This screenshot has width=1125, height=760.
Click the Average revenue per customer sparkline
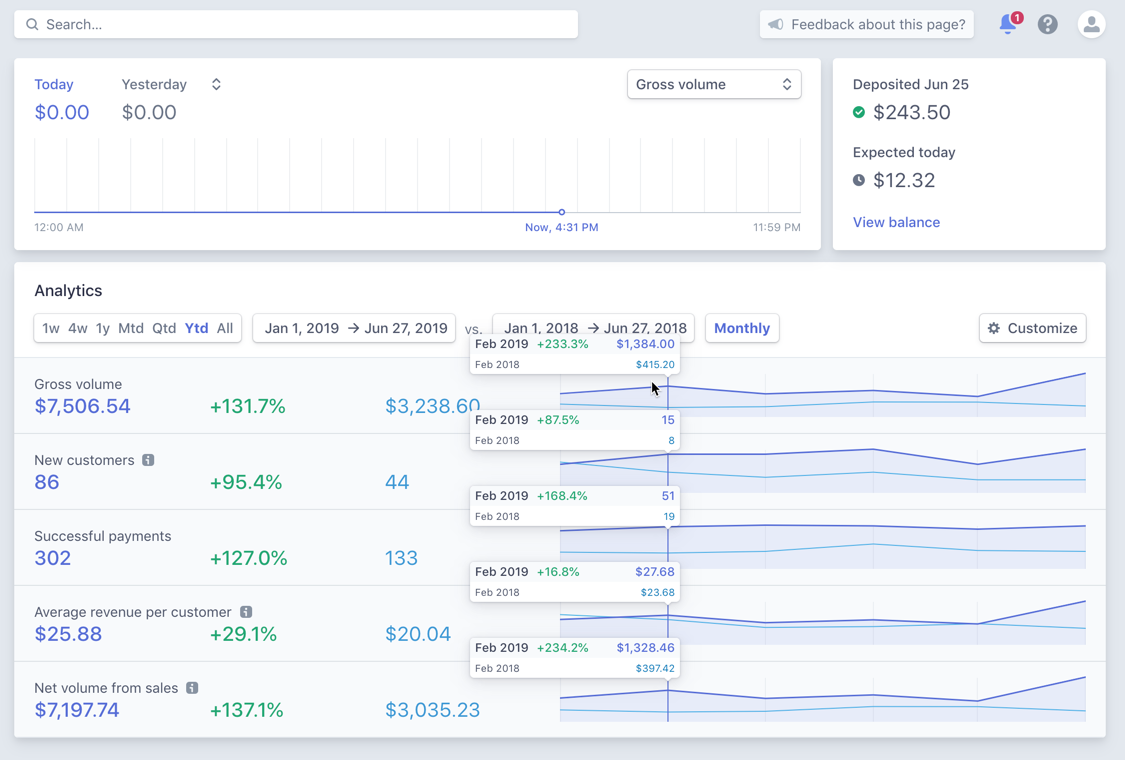[x=822, y=623]
